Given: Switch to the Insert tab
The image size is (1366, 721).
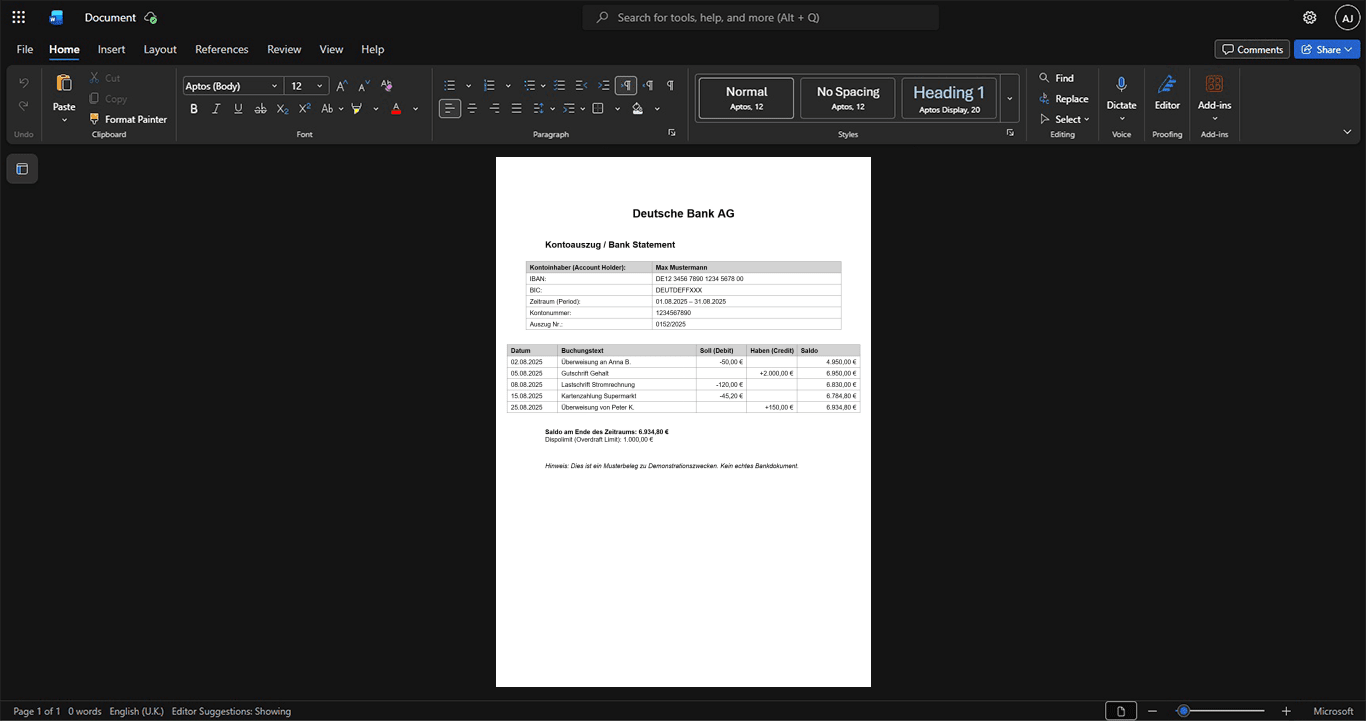Looking at the screenshot, I should click(111, 49).
